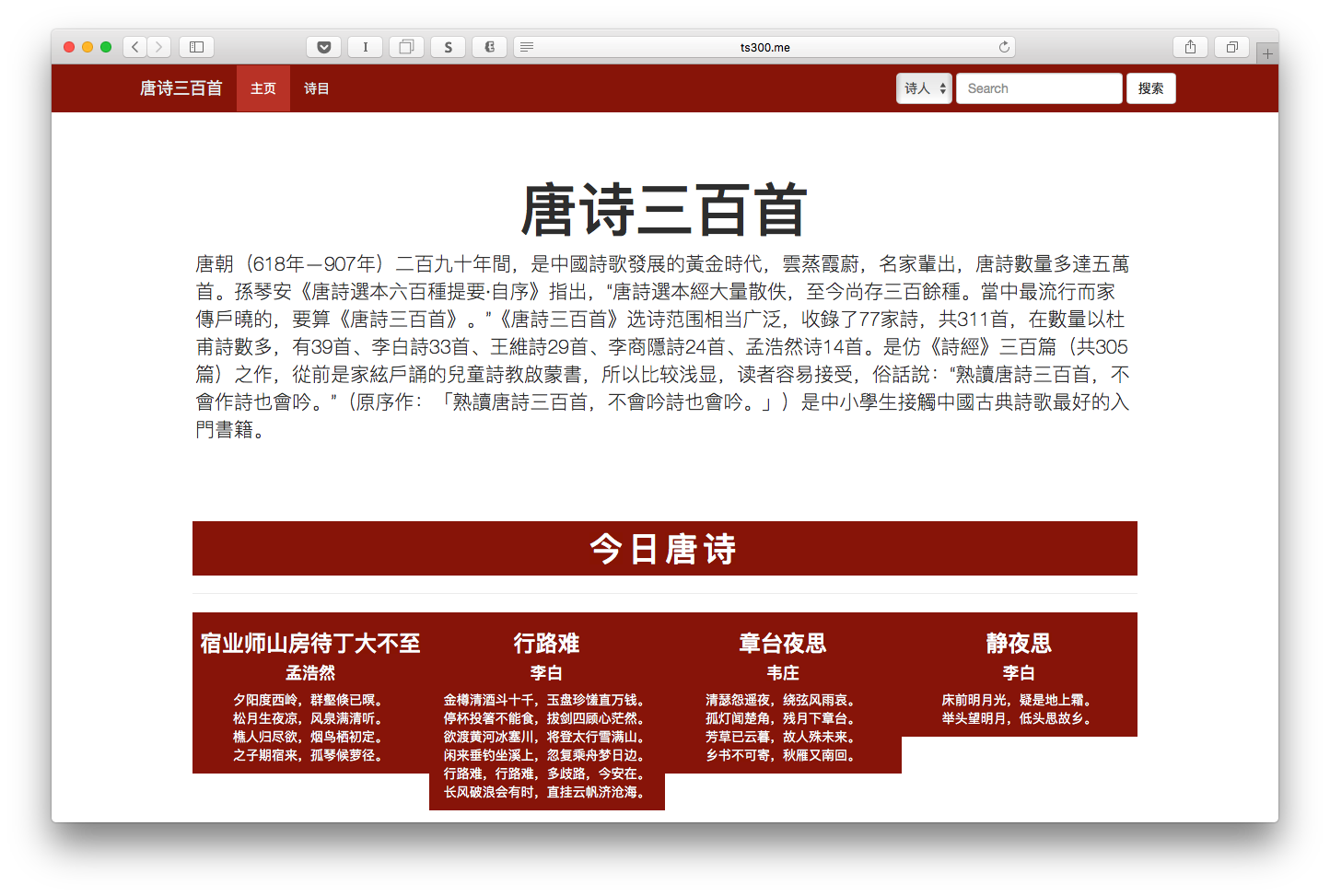Minimize the Safari window

(x=87, y=47)
